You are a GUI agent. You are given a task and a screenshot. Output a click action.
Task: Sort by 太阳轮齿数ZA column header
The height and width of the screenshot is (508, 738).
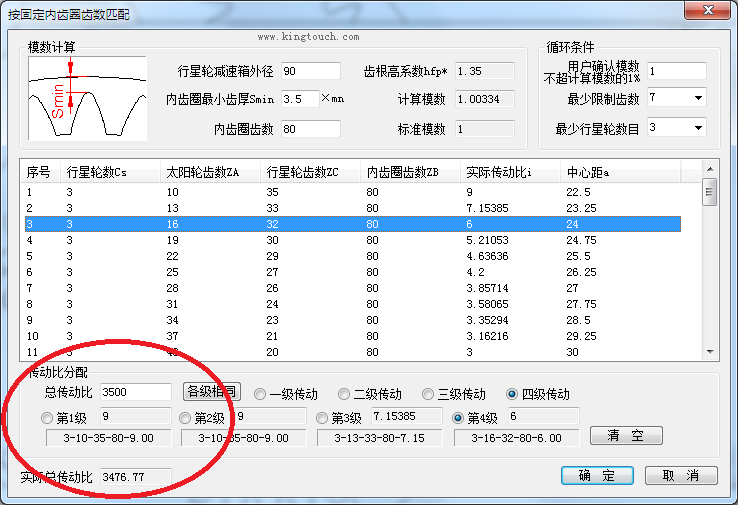pos(210,172)
